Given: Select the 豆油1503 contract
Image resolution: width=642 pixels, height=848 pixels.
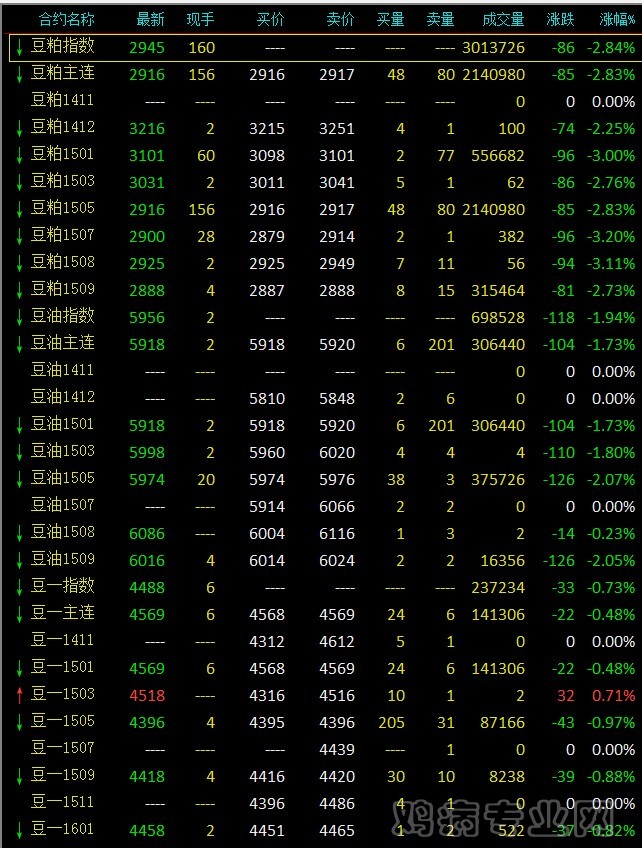Looking at the screenshot, I should [x=62, y=452].
